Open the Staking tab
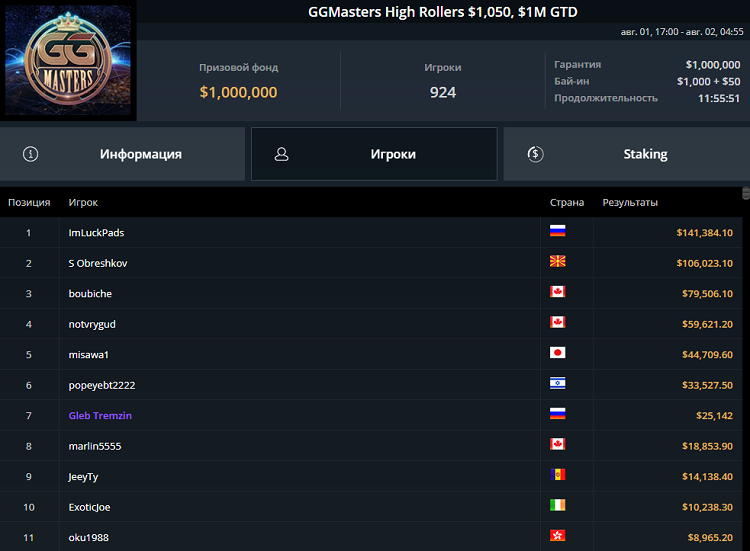The width and height of the screenshot is (750, 551). pyautogui.click(x=626, y=154)
